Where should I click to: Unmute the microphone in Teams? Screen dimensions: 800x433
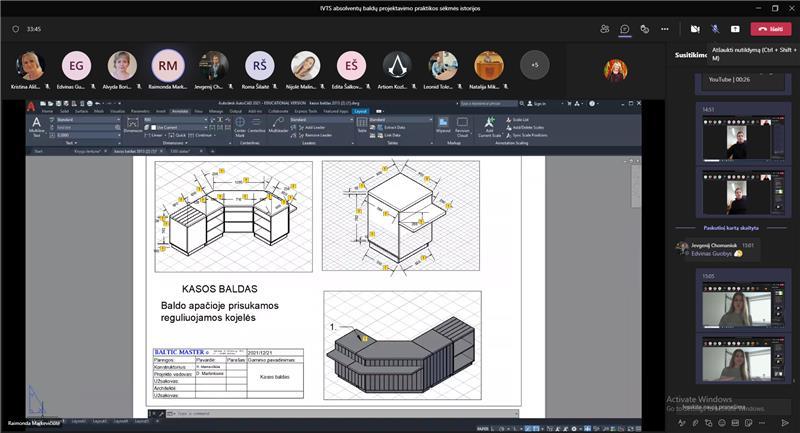click(x=715, y=29)
